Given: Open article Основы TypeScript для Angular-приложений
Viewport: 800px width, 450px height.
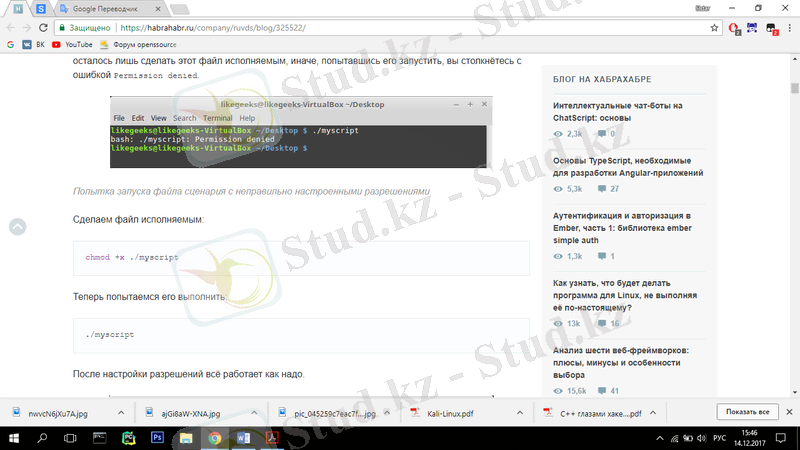Looking at the screenshot, I should click(628, 167).
